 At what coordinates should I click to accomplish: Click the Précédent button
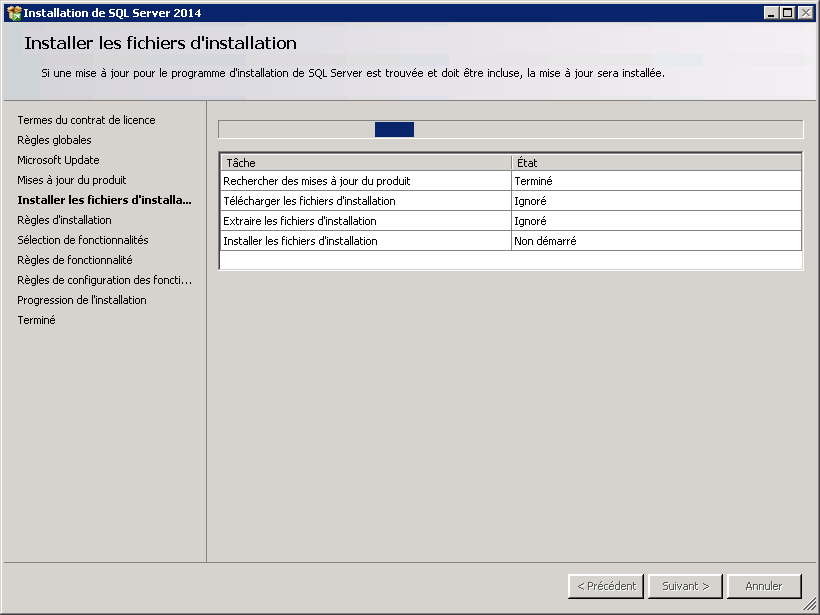pos(605,586)
